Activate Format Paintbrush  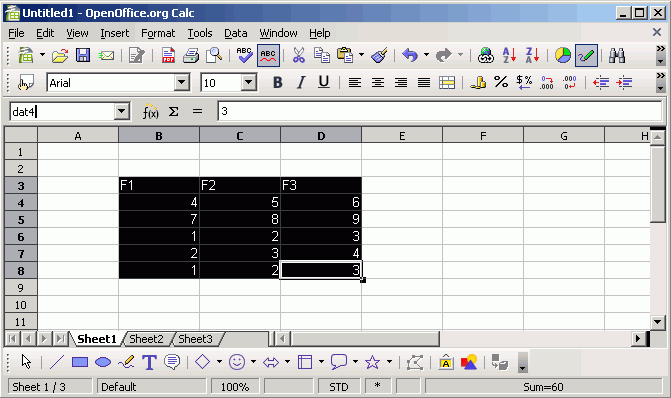(x=379, y=56)
